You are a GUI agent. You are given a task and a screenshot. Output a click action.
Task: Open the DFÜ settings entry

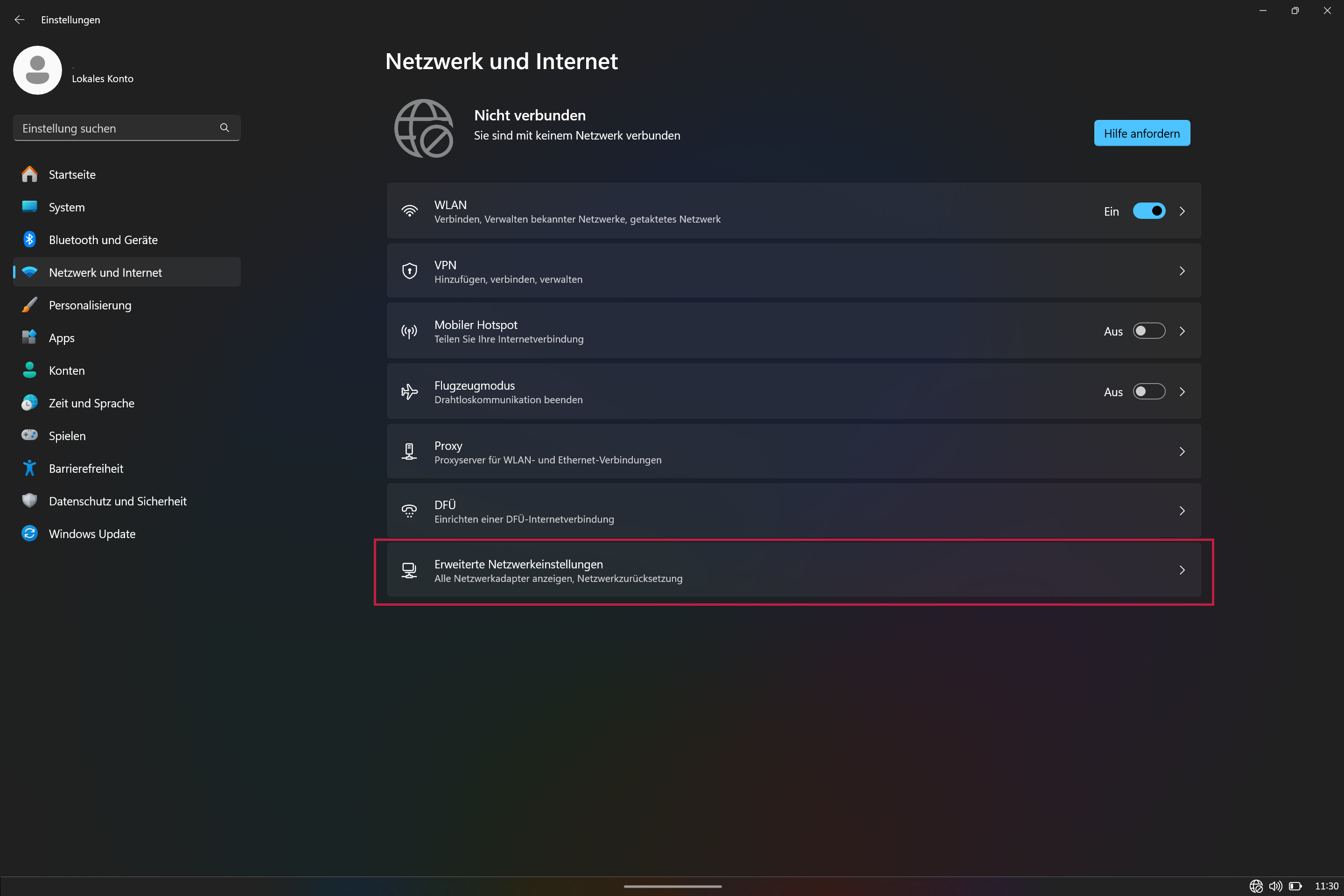coord(794,511)
